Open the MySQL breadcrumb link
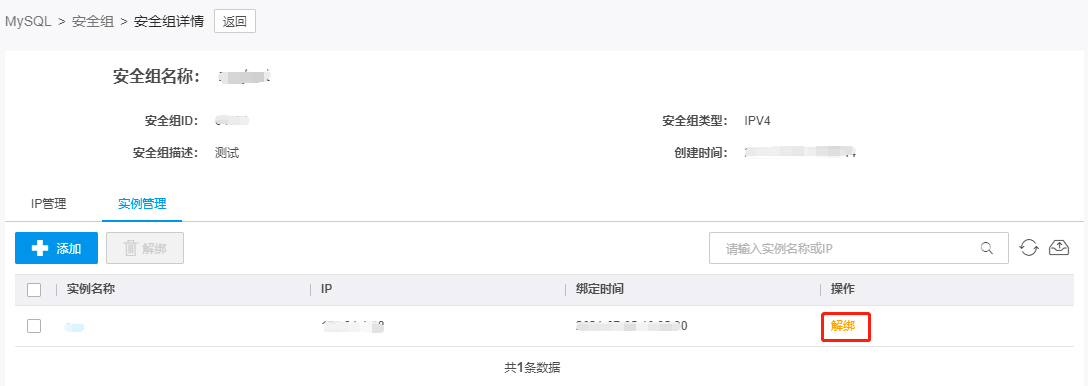Viewport: 1088px width, 386px height. 28,21
